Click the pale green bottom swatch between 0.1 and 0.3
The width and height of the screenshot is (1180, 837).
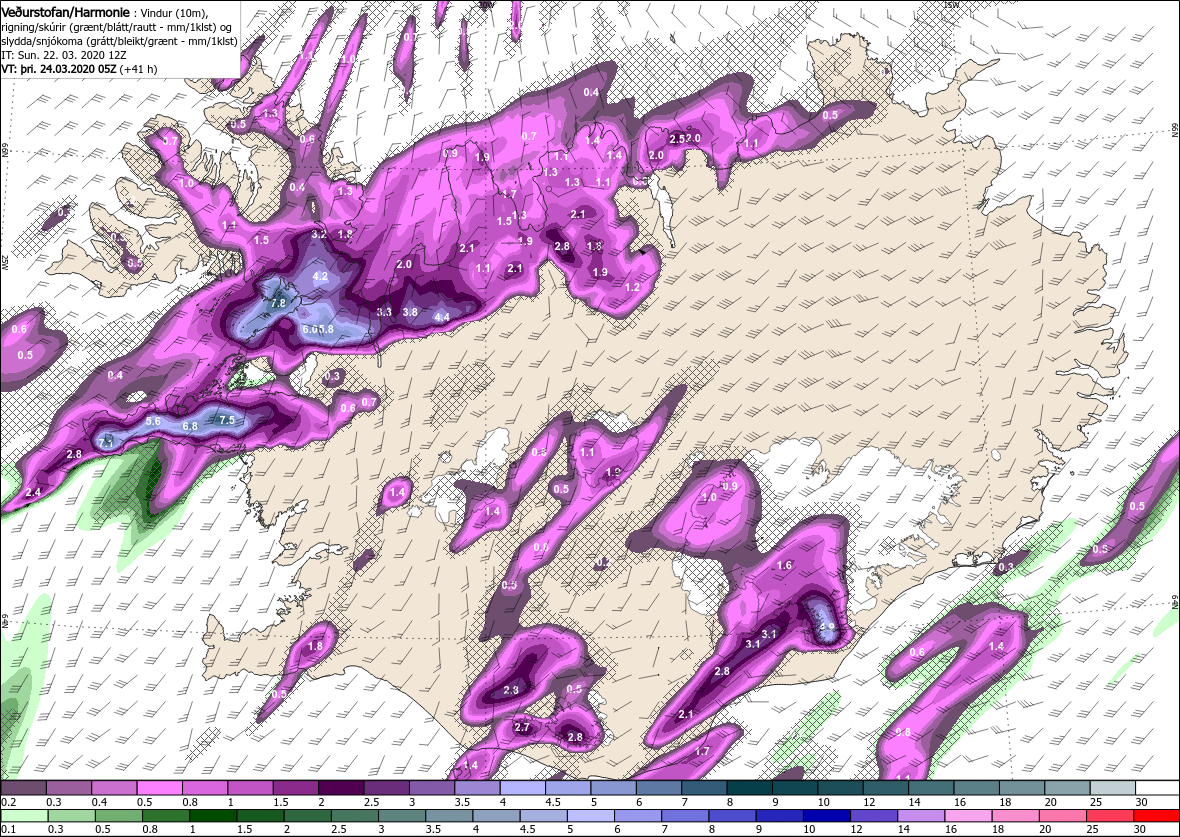(25, 816)
